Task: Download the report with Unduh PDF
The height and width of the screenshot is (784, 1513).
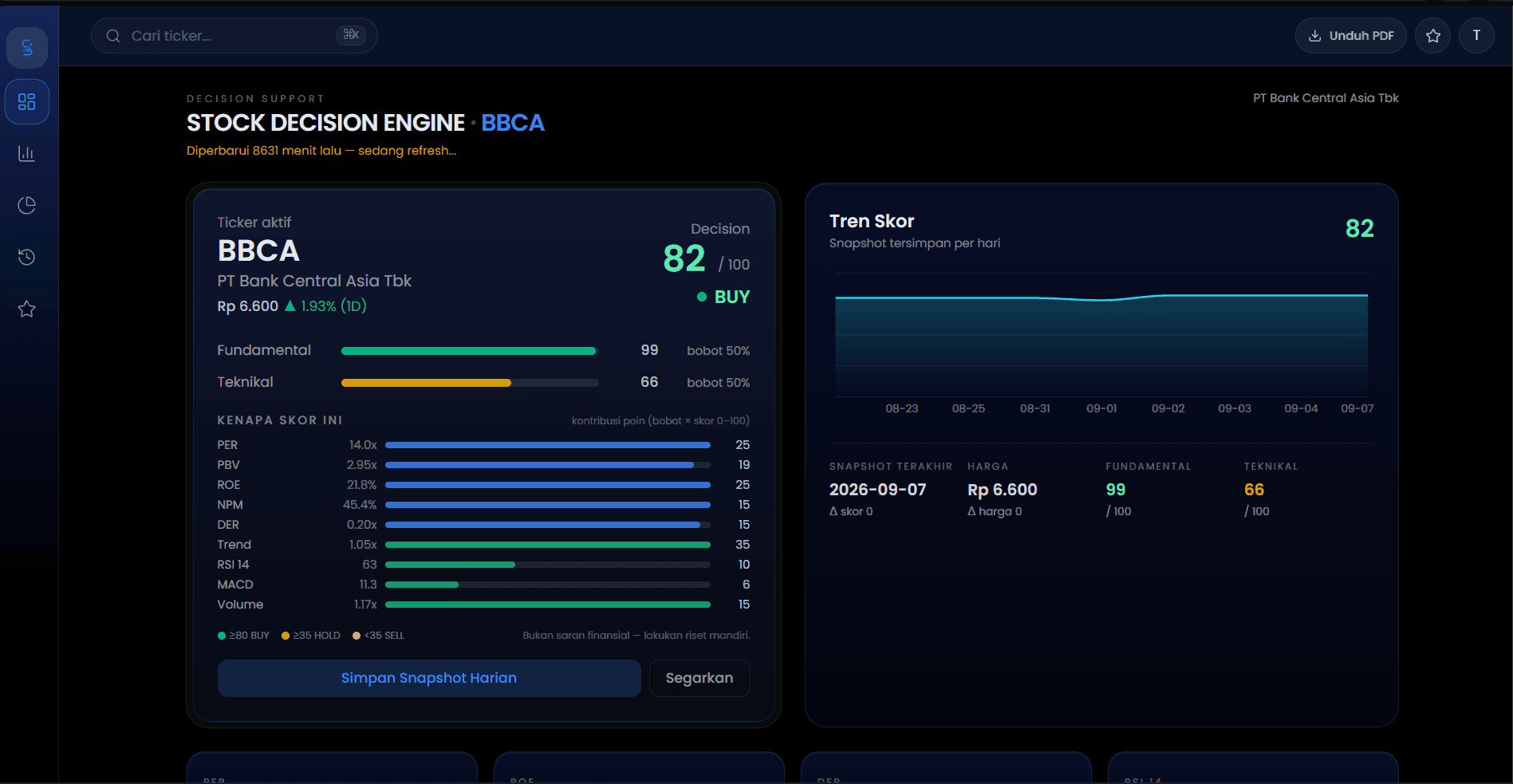Action: 1351,36
